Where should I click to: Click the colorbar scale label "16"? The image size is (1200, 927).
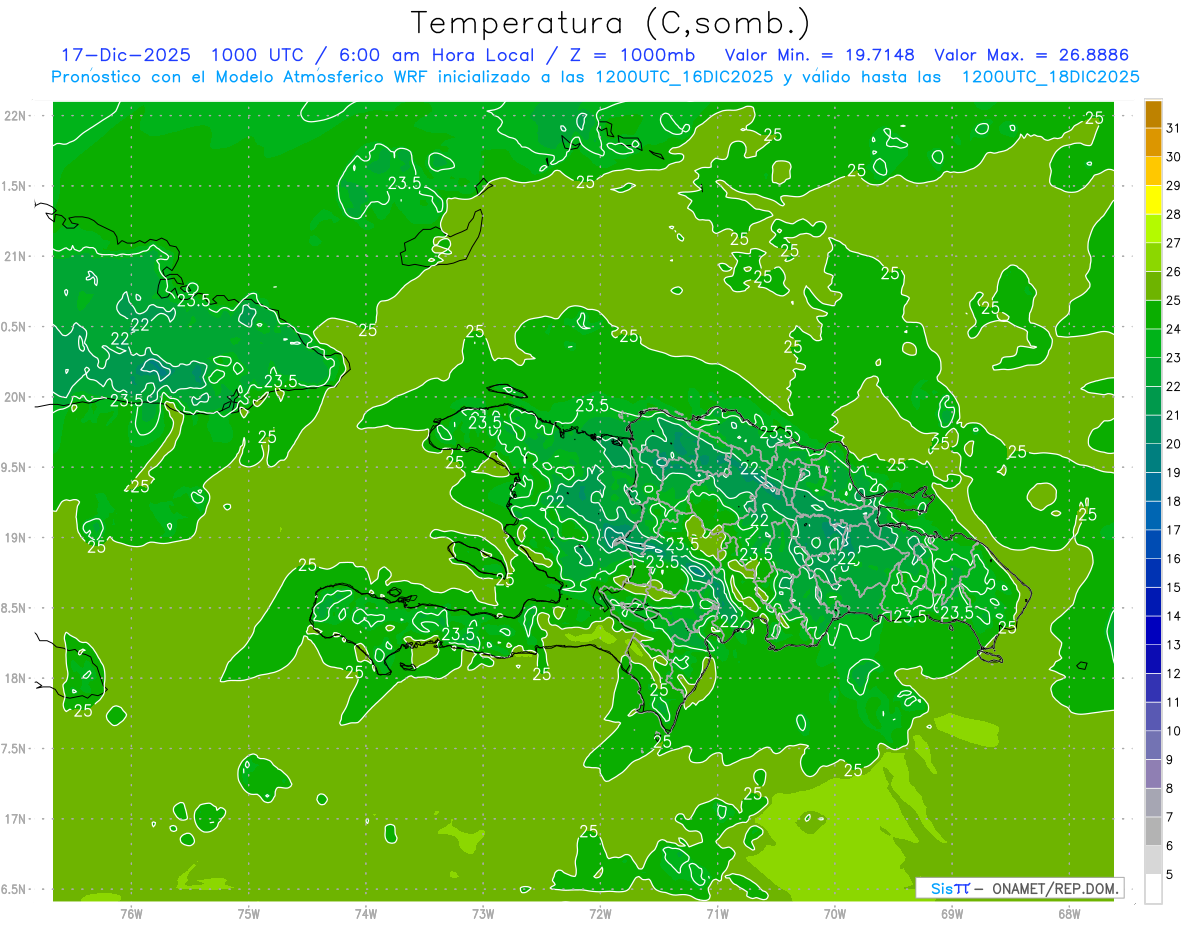[1174, 559]
